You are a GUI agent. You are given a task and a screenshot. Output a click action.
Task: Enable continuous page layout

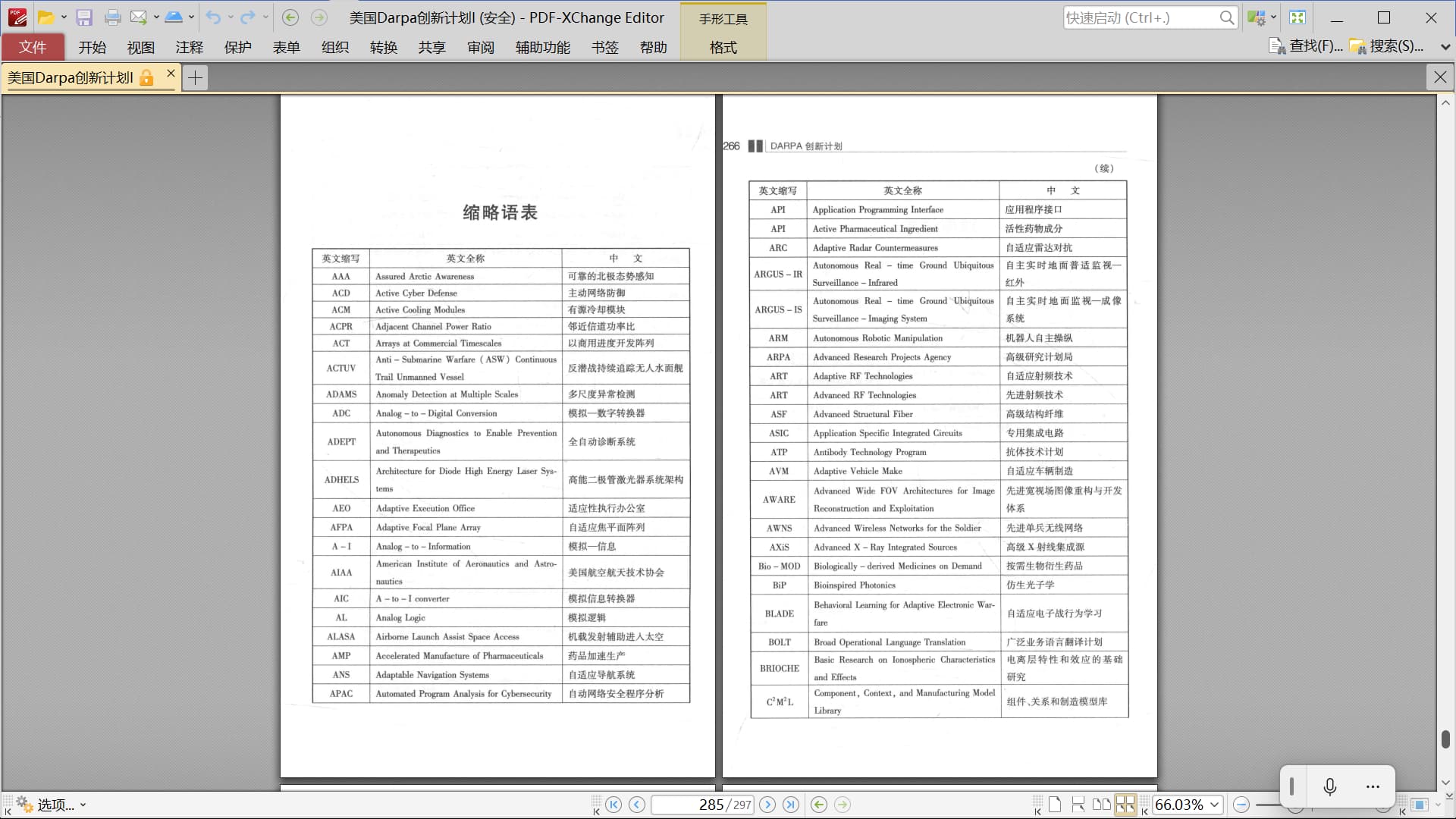click(1078, 805)
